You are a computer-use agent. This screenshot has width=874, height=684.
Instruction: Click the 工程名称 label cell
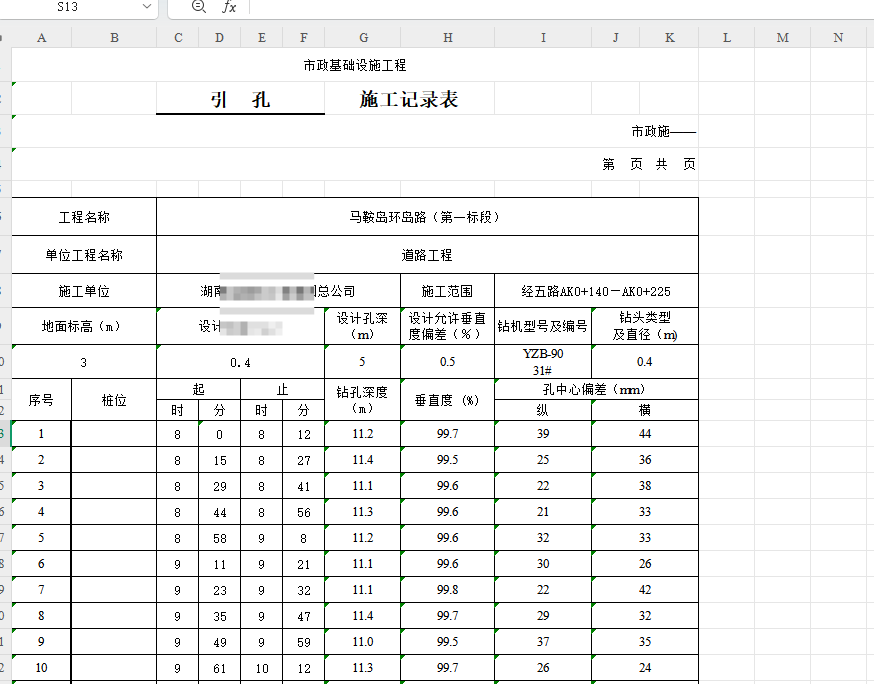[x=84, y=217]
